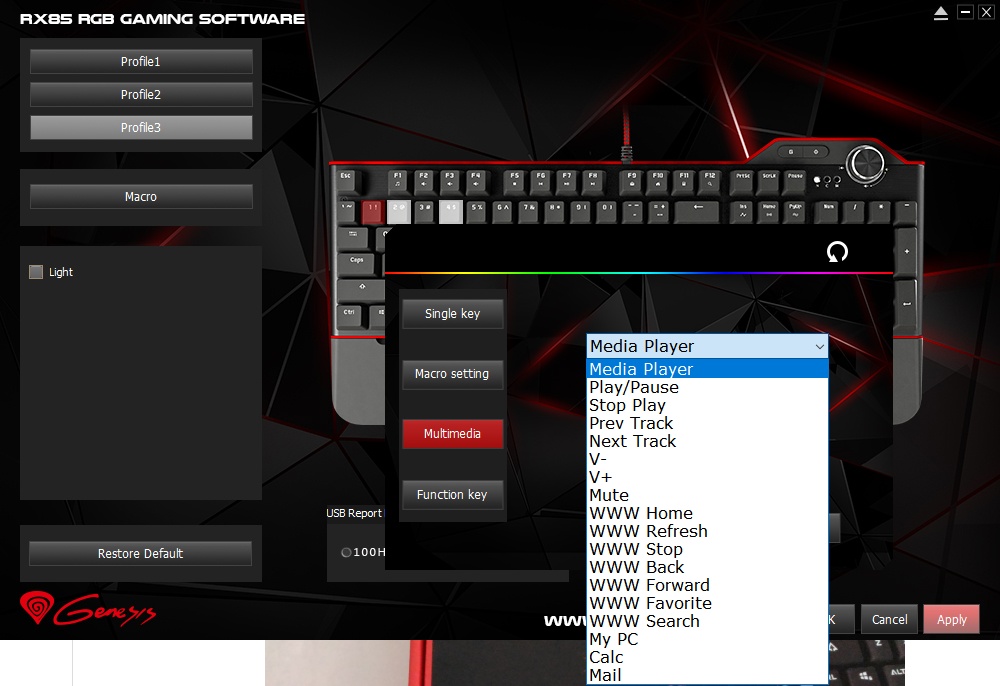The height and width of the screenshot is (686, 1000).
Task: Click the white-highlighted 2 key
Action: [399, 212]
